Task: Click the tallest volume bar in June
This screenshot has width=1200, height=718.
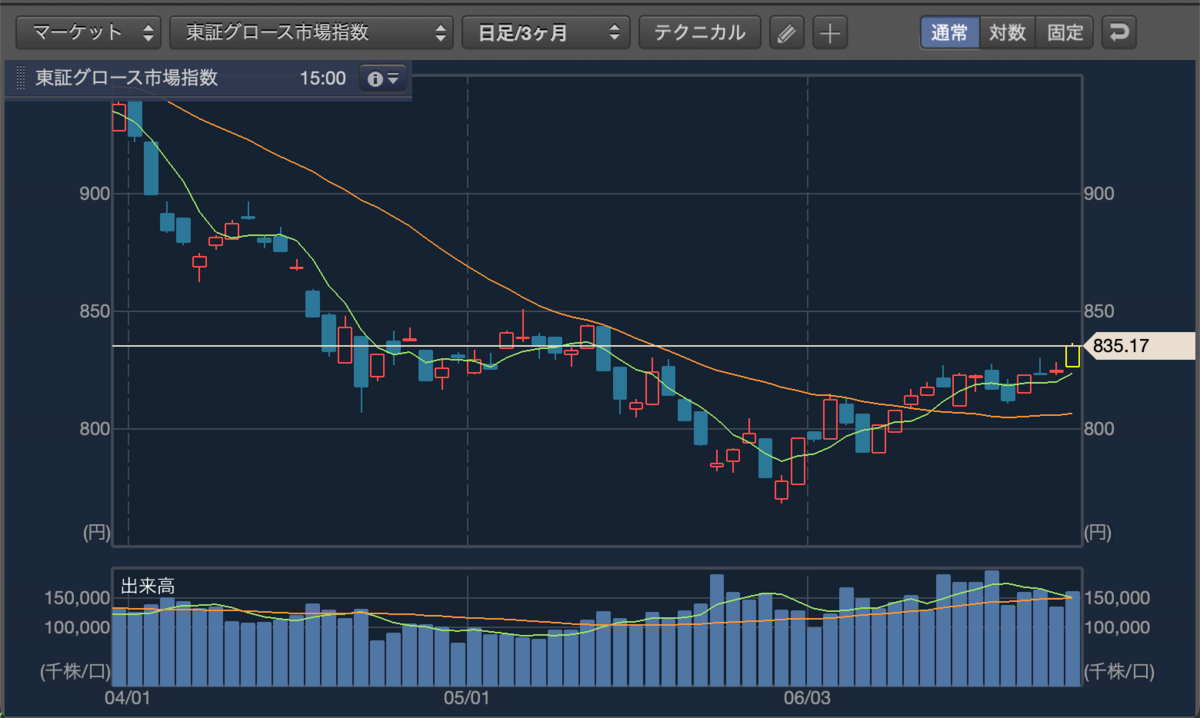Action: coord(992,628)
